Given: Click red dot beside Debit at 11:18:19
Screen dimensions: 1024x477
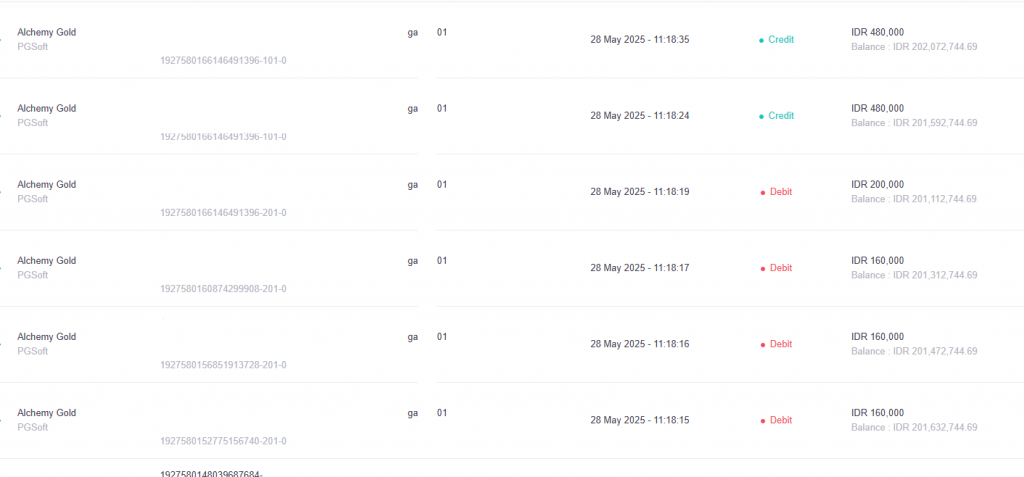Looking at the screenshot, I should [x=763, y=193].
